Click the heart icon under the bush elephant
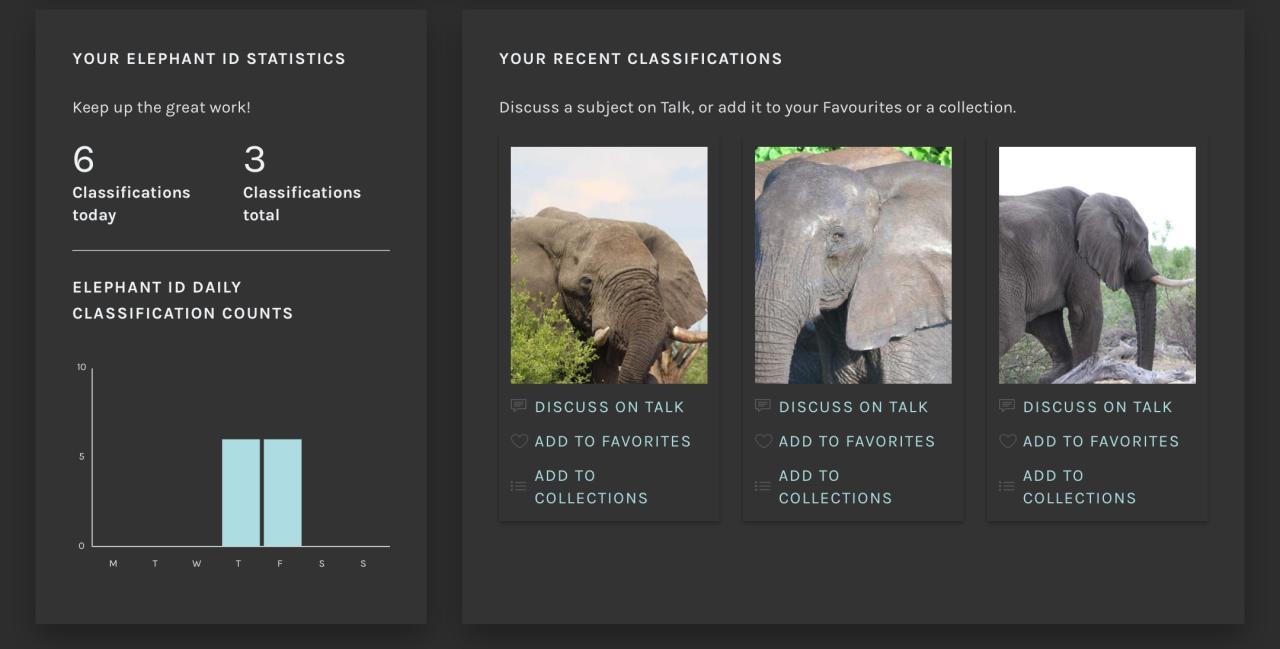1280x649 pixels. point(518,441)
